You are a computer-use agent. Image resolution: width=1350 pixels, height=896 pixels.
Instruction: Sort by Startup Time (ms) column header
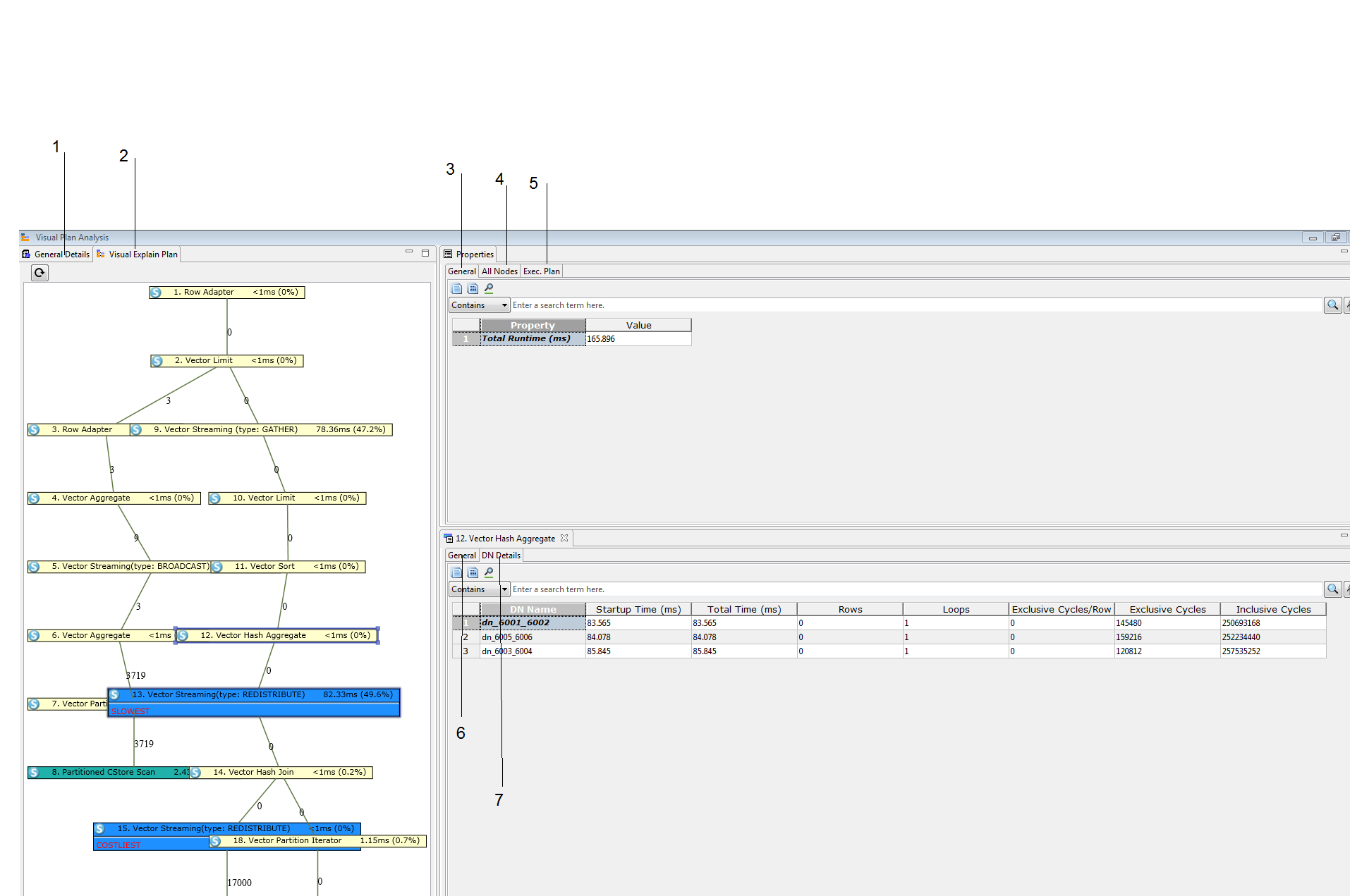click(638, 609)
